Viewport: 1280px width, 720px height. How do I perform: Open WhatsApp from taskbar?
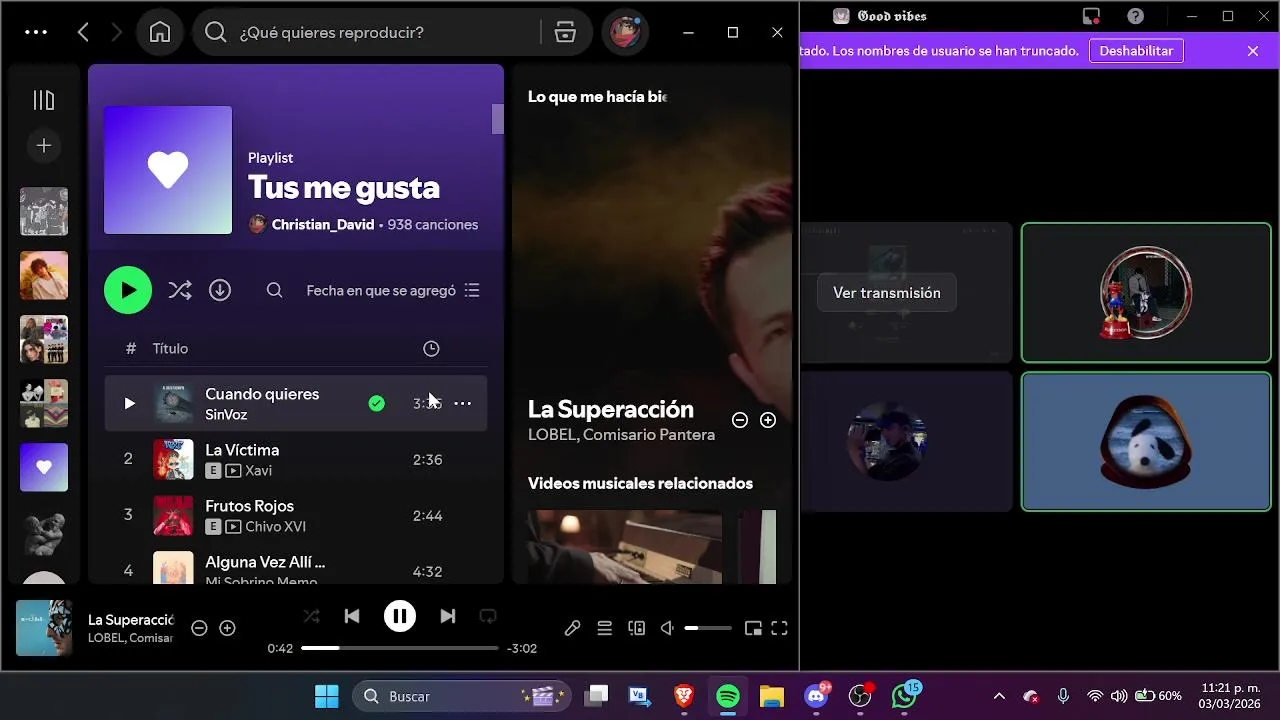(x=904, y=696)
